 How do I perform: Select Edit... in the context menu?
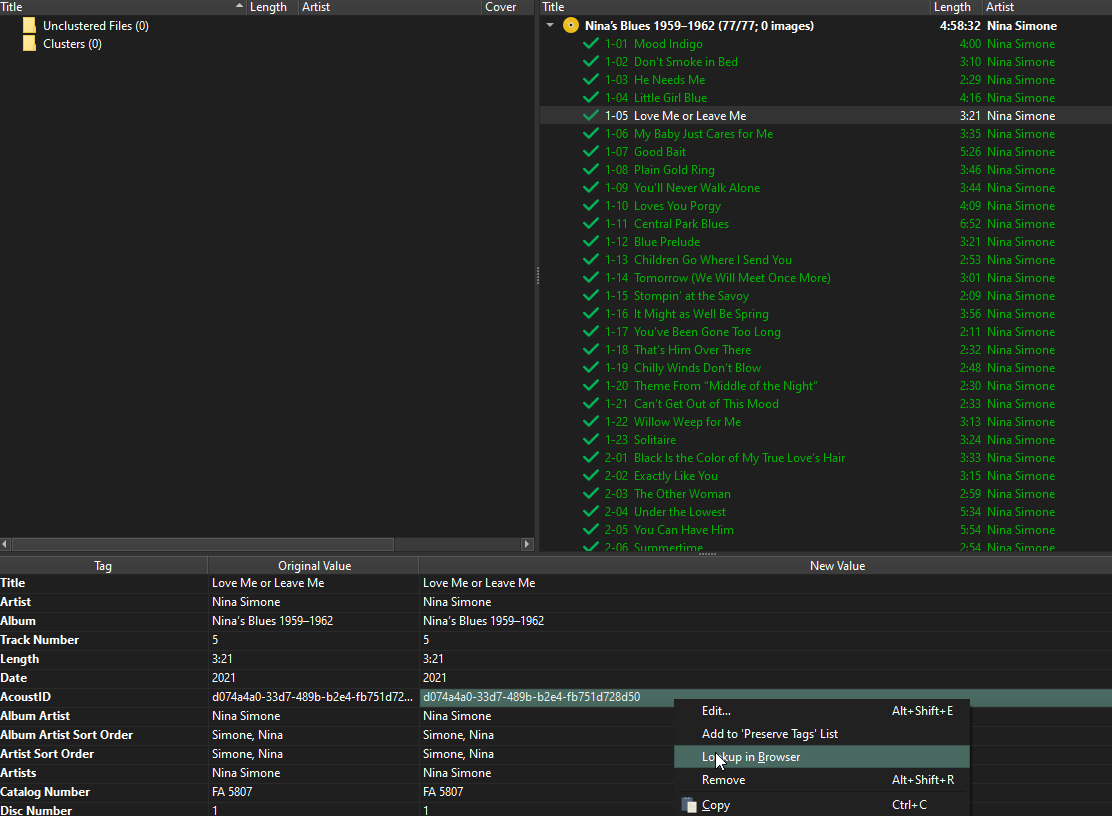(716, 711)
